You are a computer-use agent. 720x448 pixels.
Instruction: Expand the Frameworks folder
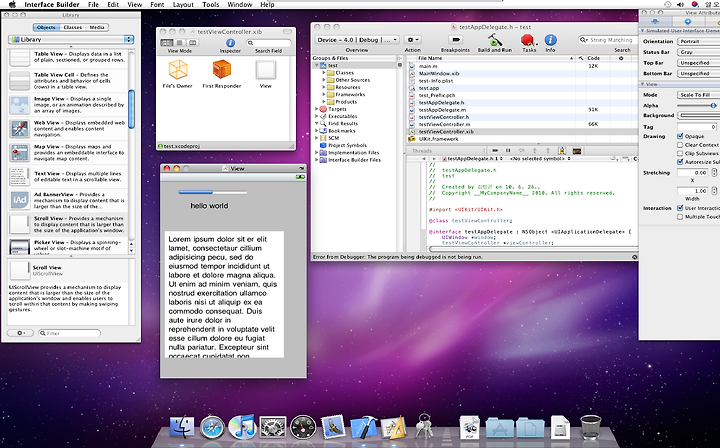click(324, 95)
